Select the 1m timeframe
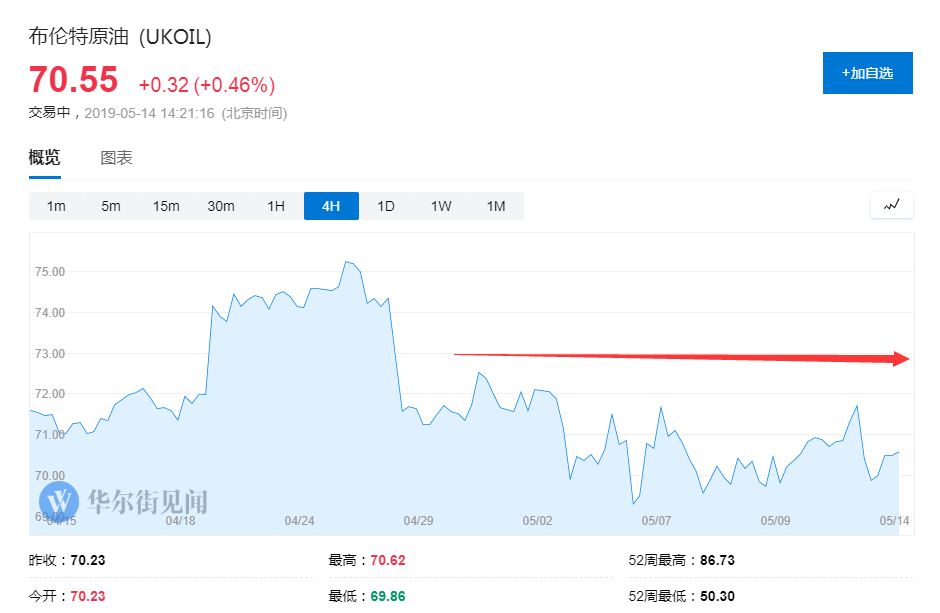 point(56,206)
